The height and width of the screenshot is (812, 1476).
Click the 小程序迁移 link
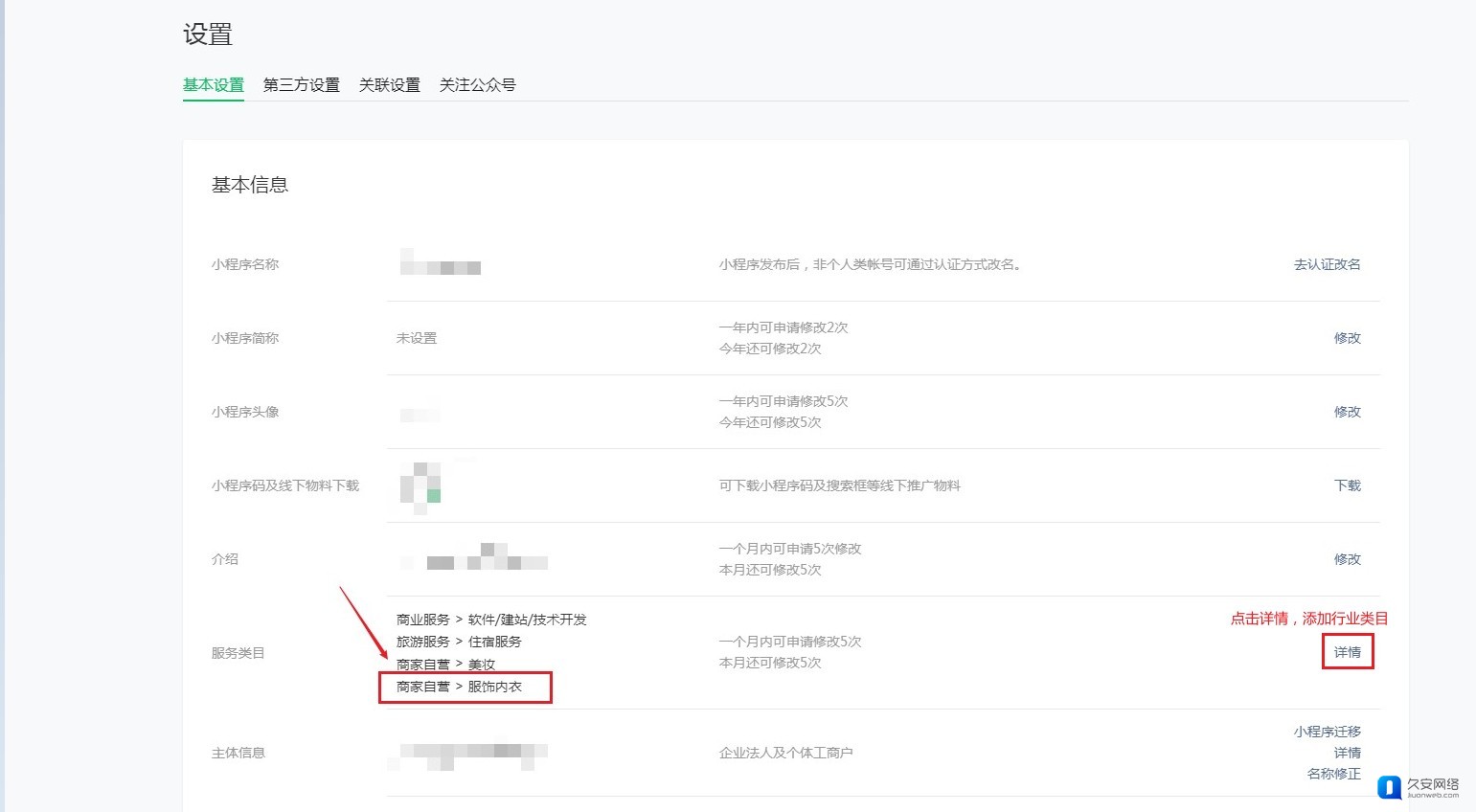[x=1327, y=732]
